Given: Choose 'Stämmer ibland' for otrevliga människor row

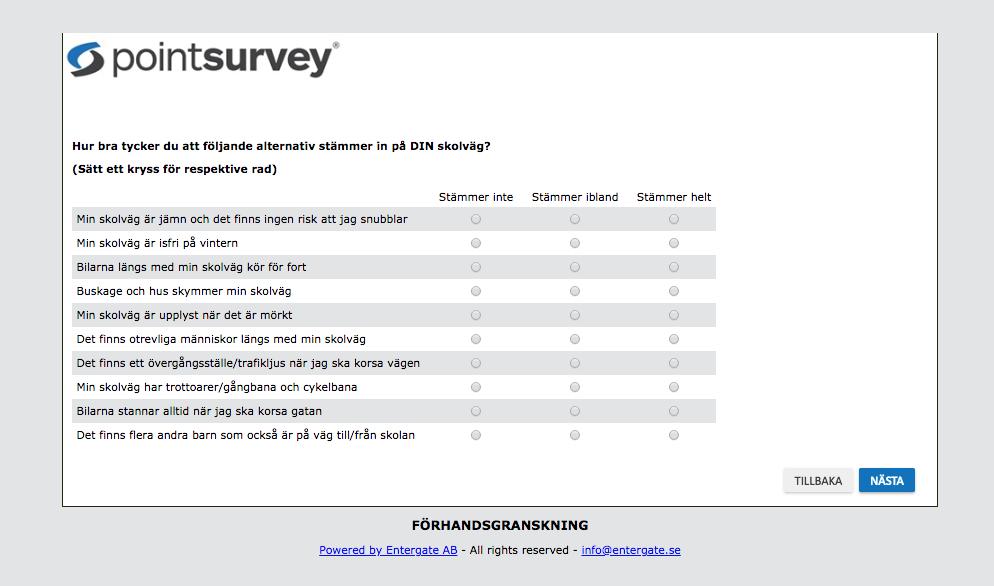Looking at the screenshot, I should tap(575, 339).
